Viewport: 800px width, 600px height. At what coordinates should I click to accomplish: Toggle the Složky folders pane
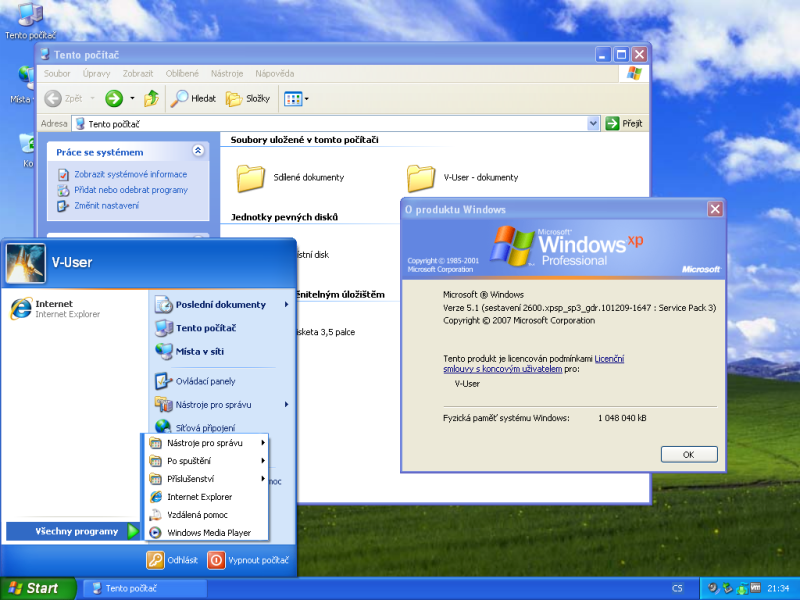click(x=247, y=98)
